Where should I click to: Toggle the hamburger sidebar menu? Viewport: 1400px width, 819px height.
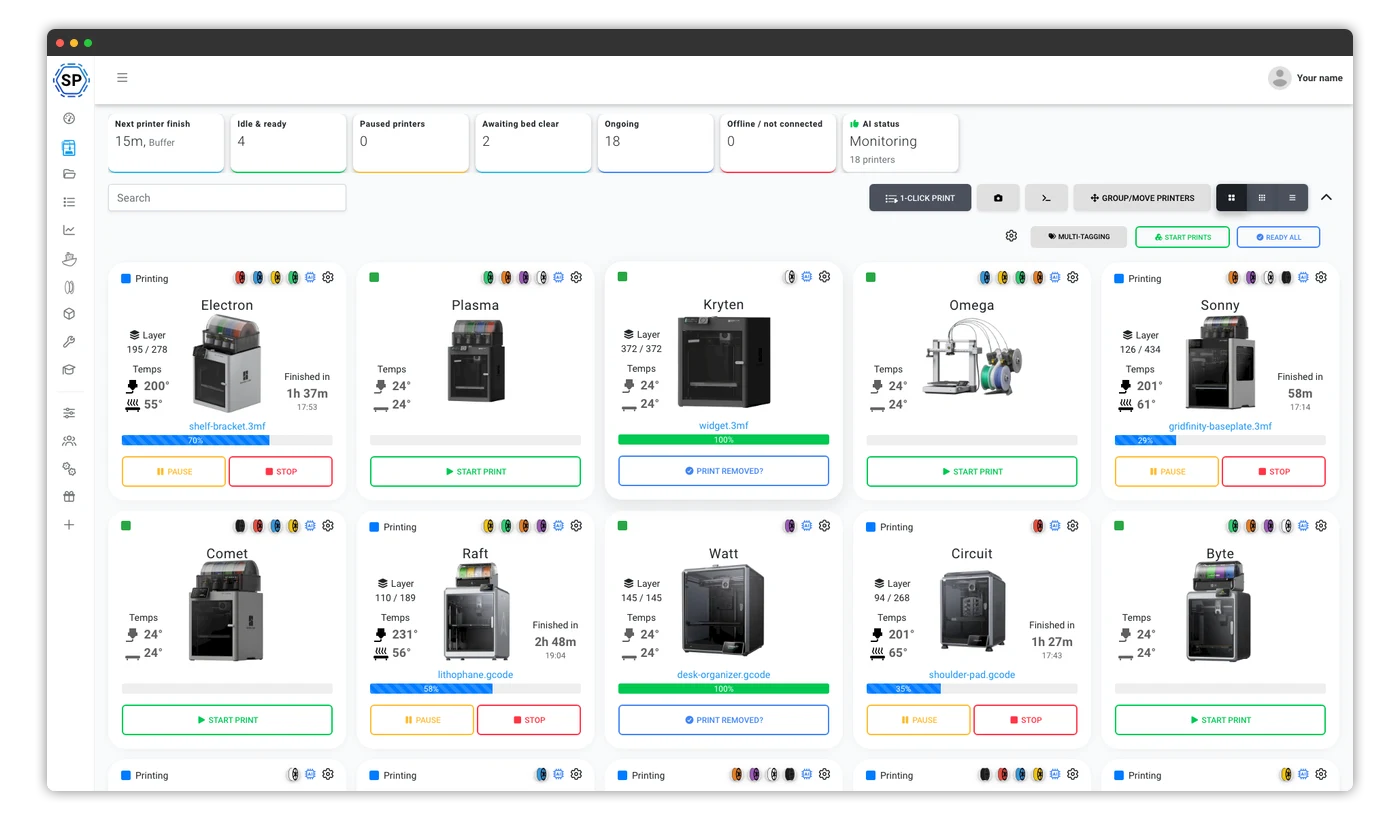tap(122, 77)
